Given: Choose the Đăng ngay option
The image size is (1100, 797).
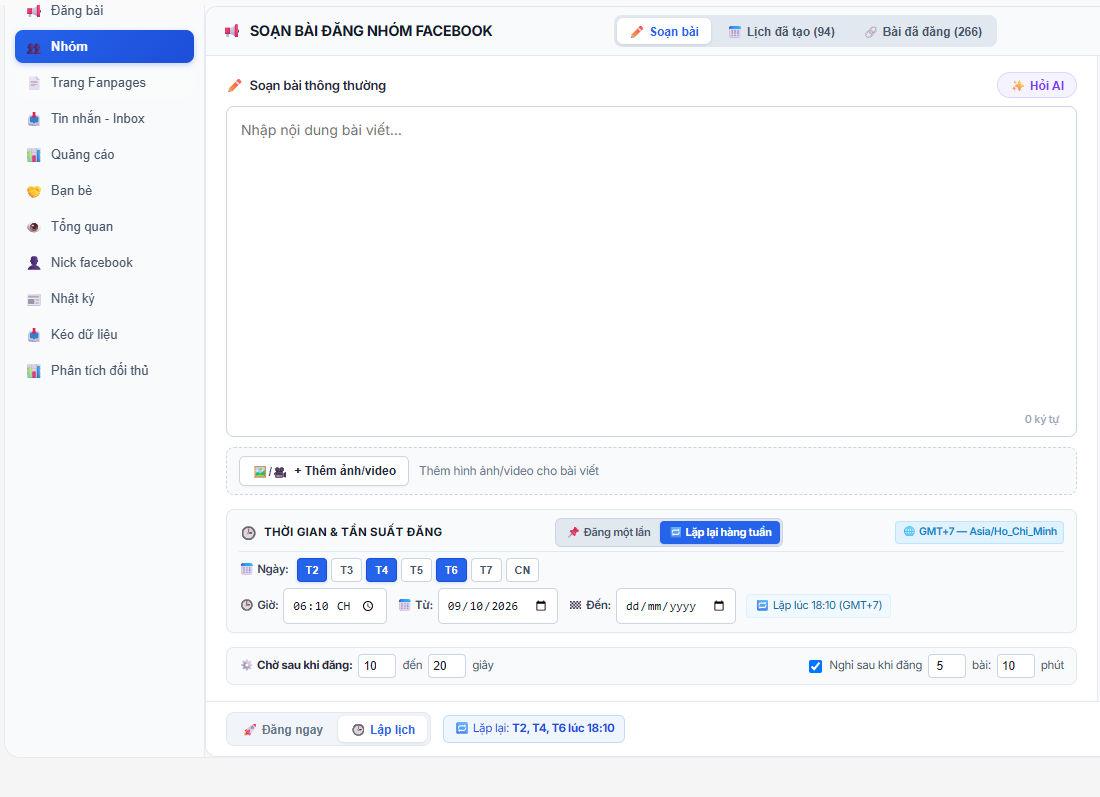Looking at the screenshot, I should (x=283, y=730).
